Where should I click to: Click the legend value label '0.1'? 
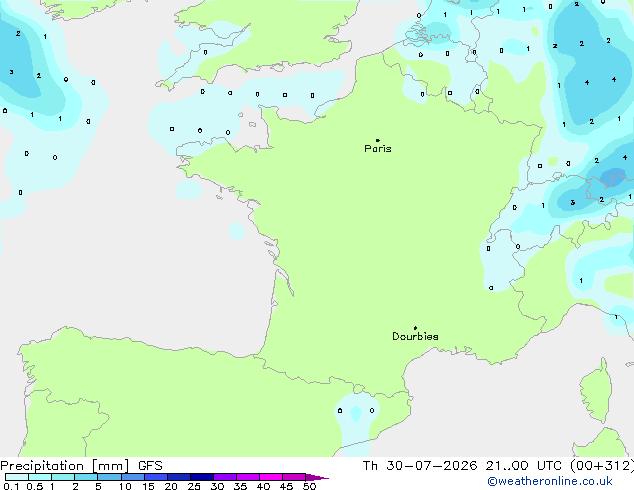[11, 486]
